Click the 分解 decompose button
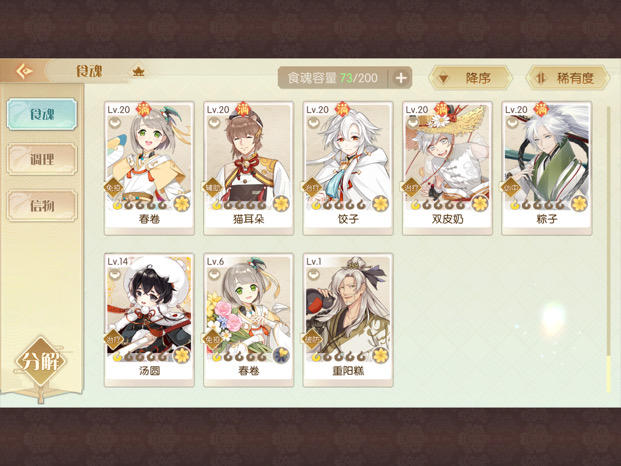The image size is (621, 466). [x=41, y=361]
